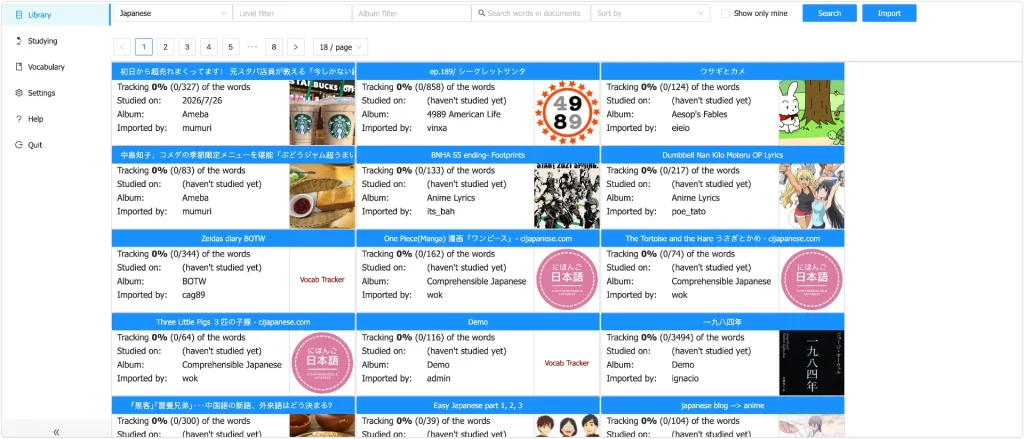Open the 18 / page size dropdown
This screenshot has height=439, width=1024.
[340, 47]
